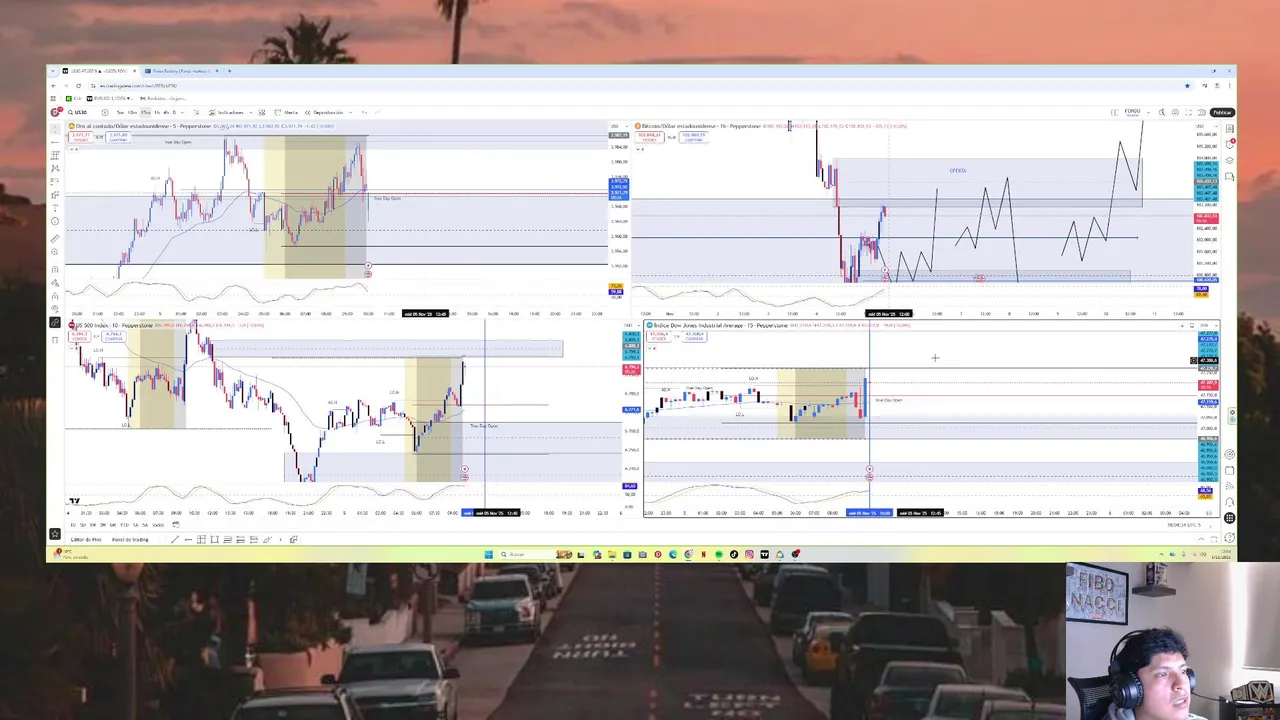Select the 4h timeframe
This screenshot has height=720, width=1280.
[166, 112]
